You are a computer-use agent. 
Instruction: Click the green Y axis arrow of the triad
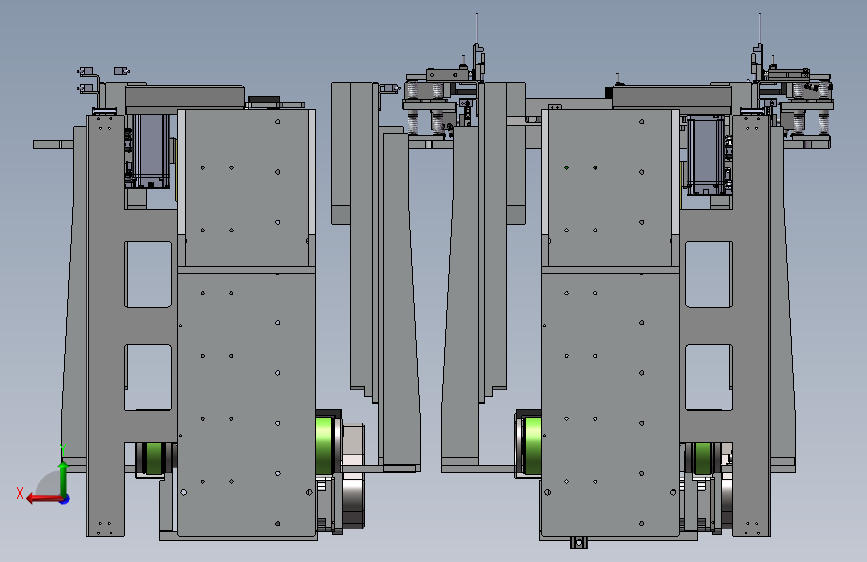point(63,478)
